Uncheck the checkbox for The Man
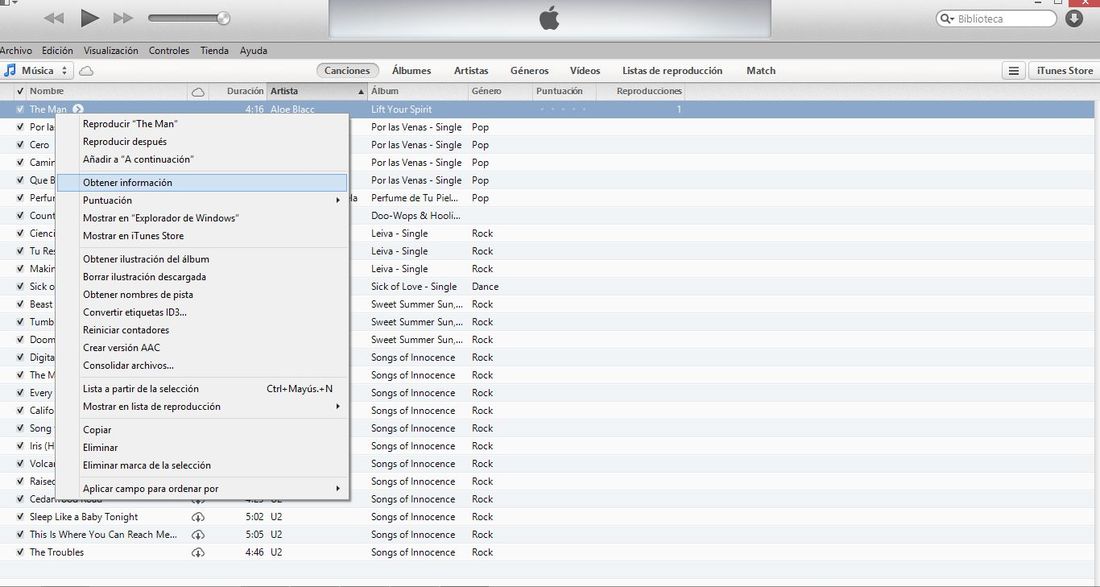The height and width of the screenshot is (587, 1100). click(20, 109)
